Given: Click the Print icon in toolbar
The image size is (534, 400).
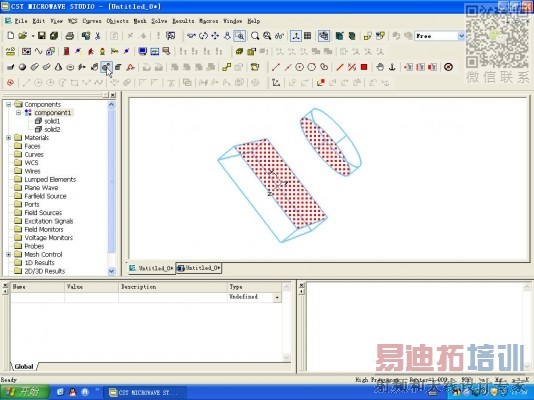Looking at the screenshot, I should click(69, 36).
